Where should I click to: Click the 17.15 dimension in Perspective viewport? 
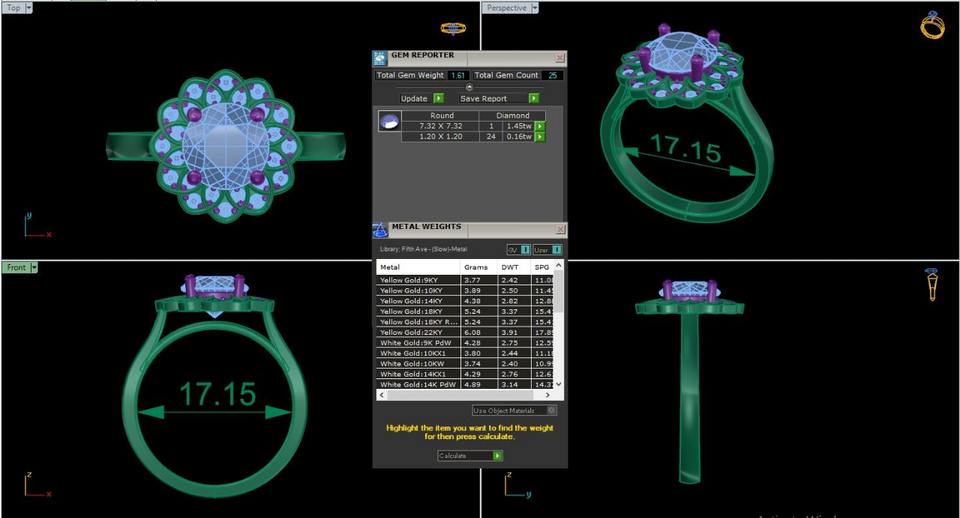click(x=685, y=148)
